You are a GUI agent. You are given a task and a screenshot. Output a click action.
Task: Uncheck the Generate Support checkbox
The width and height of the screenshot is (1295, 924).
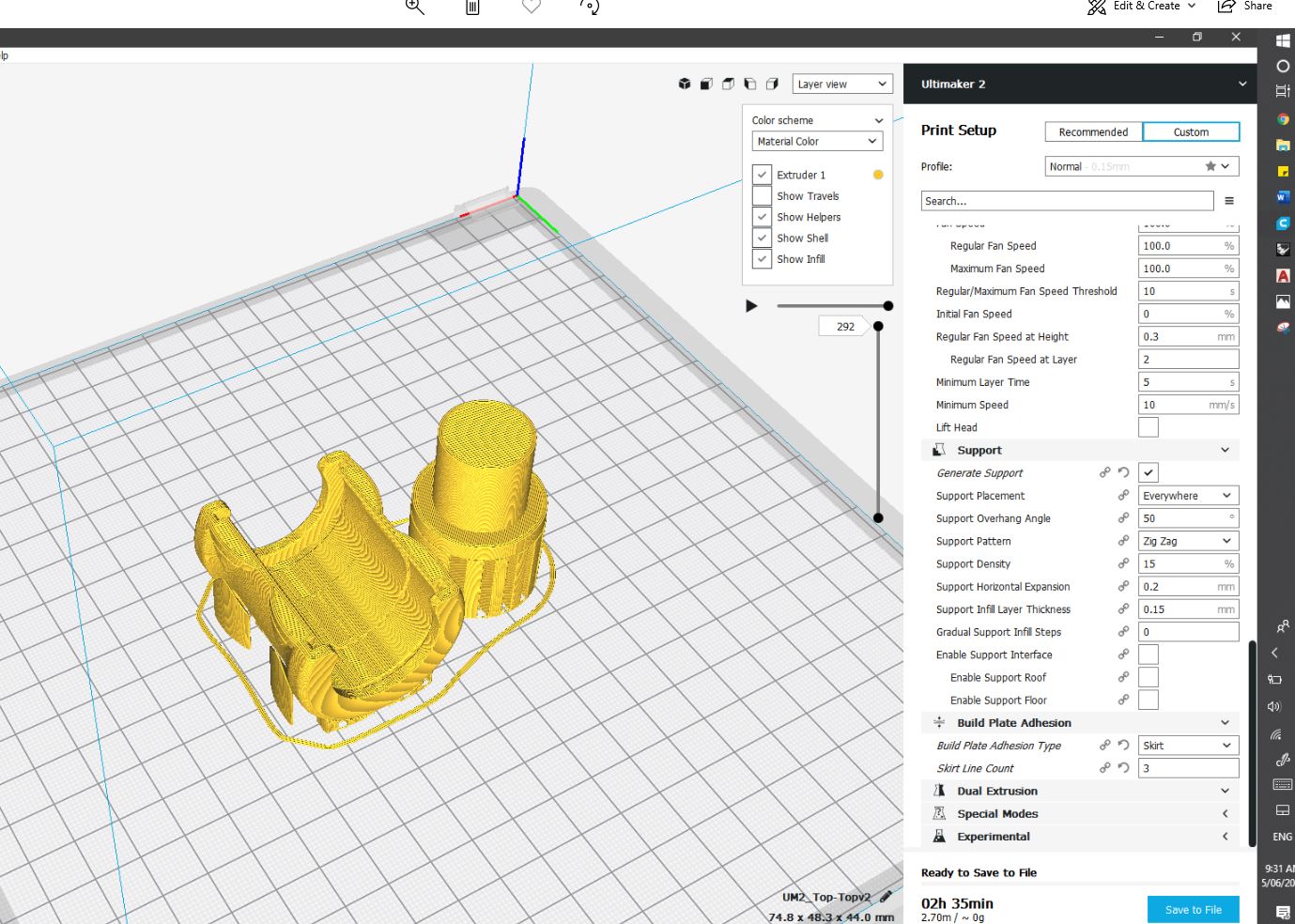1149,472
